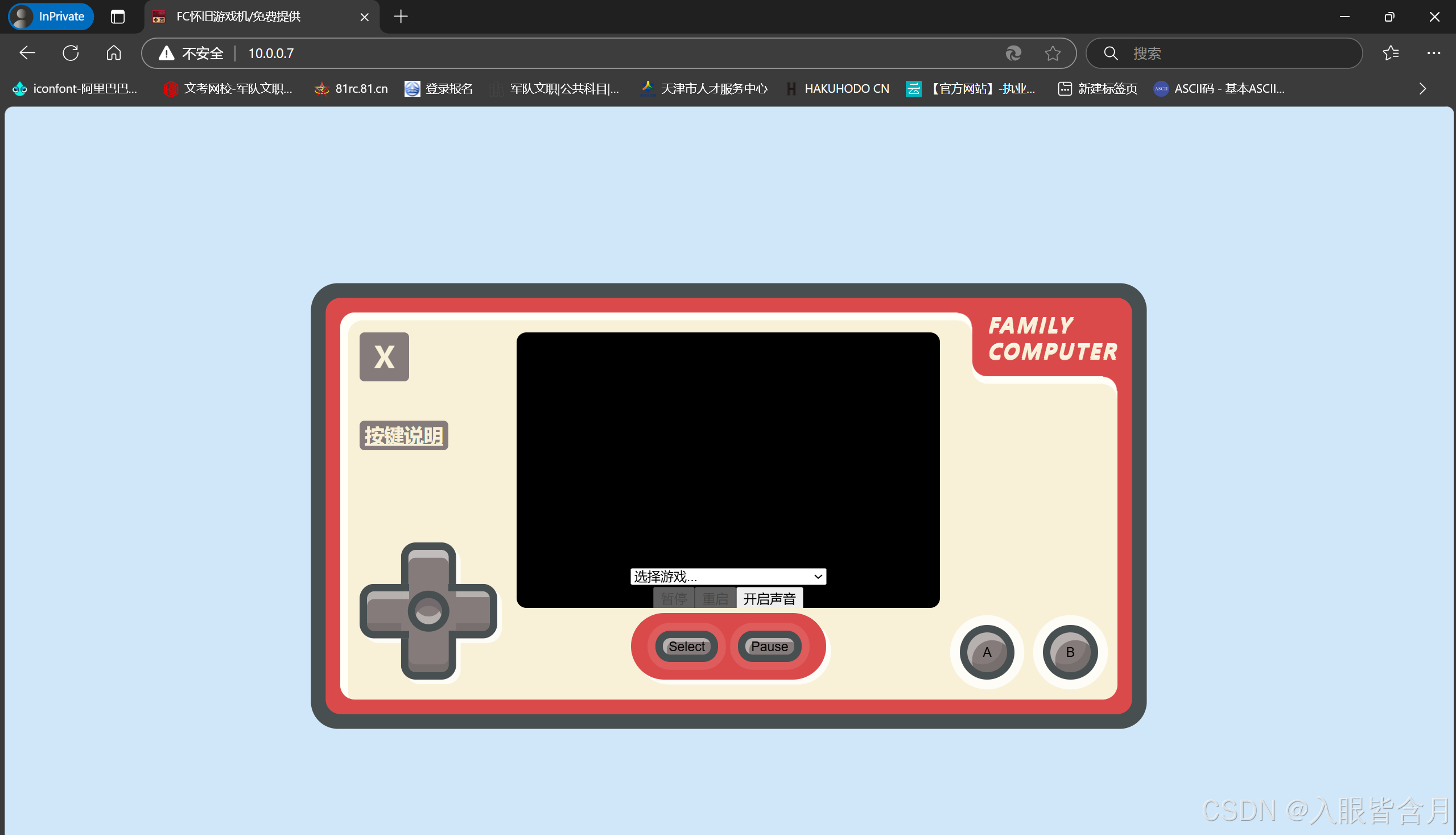Image resolution: width=1456 pixels, height=835 pixels.
Task: Open a new browser tab
Action: (401, 17)
